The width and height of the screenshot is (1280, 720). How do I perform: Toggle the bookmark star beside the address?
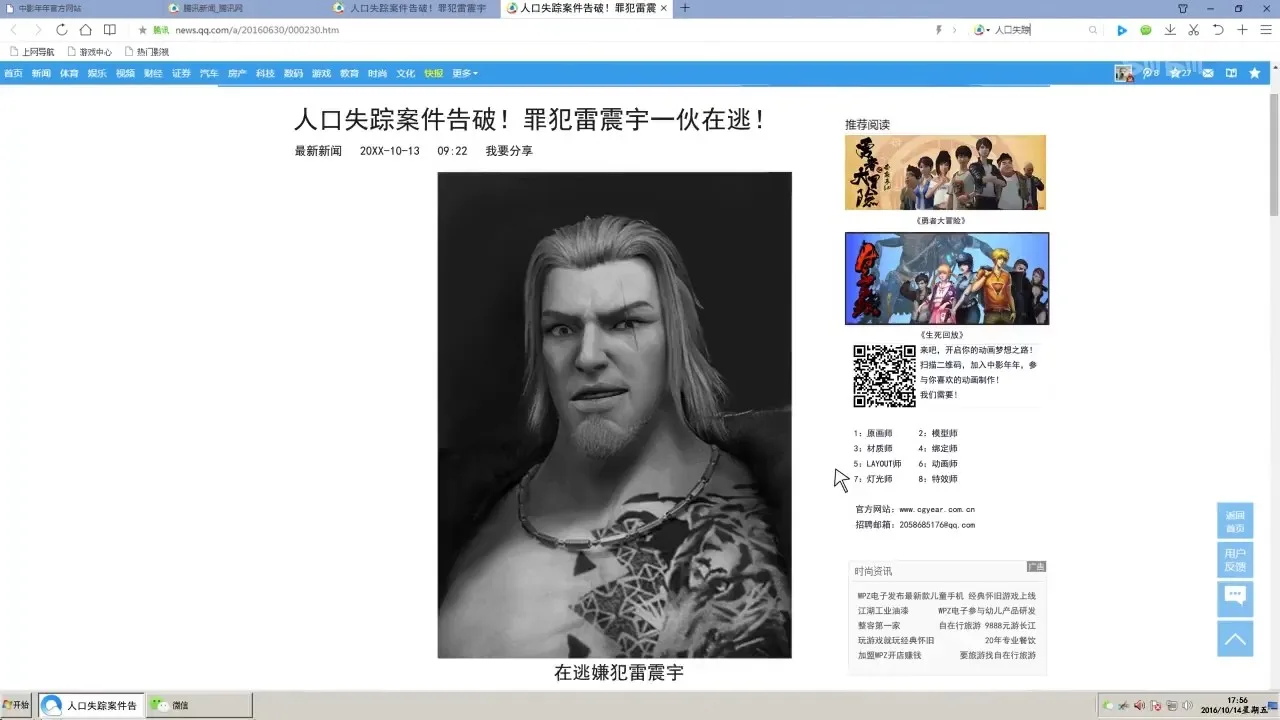click(143, 30)
